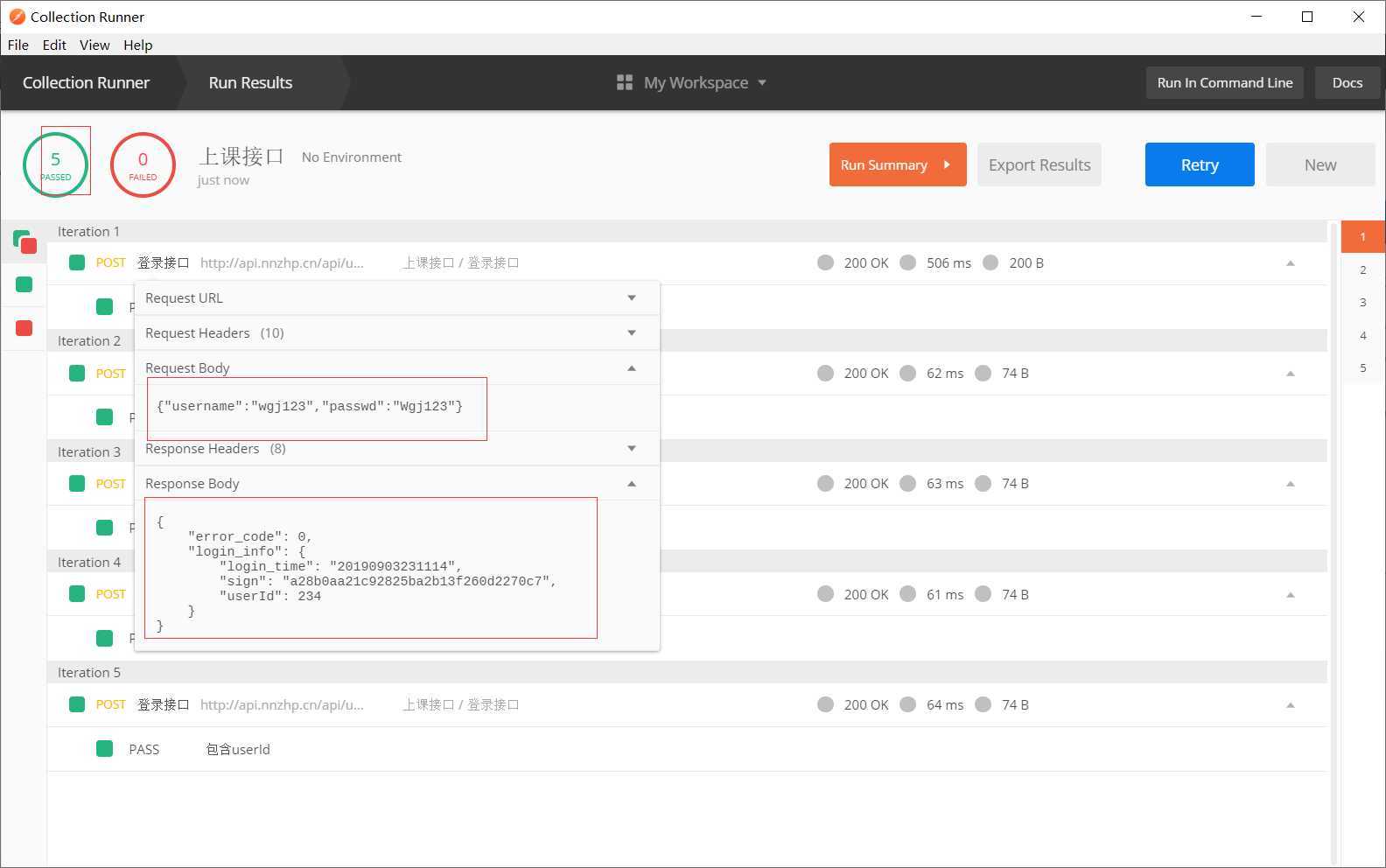1386x868 pixels.
Task: Jump to iteration 2 in side index
Action: click(x=1362, y=269)
